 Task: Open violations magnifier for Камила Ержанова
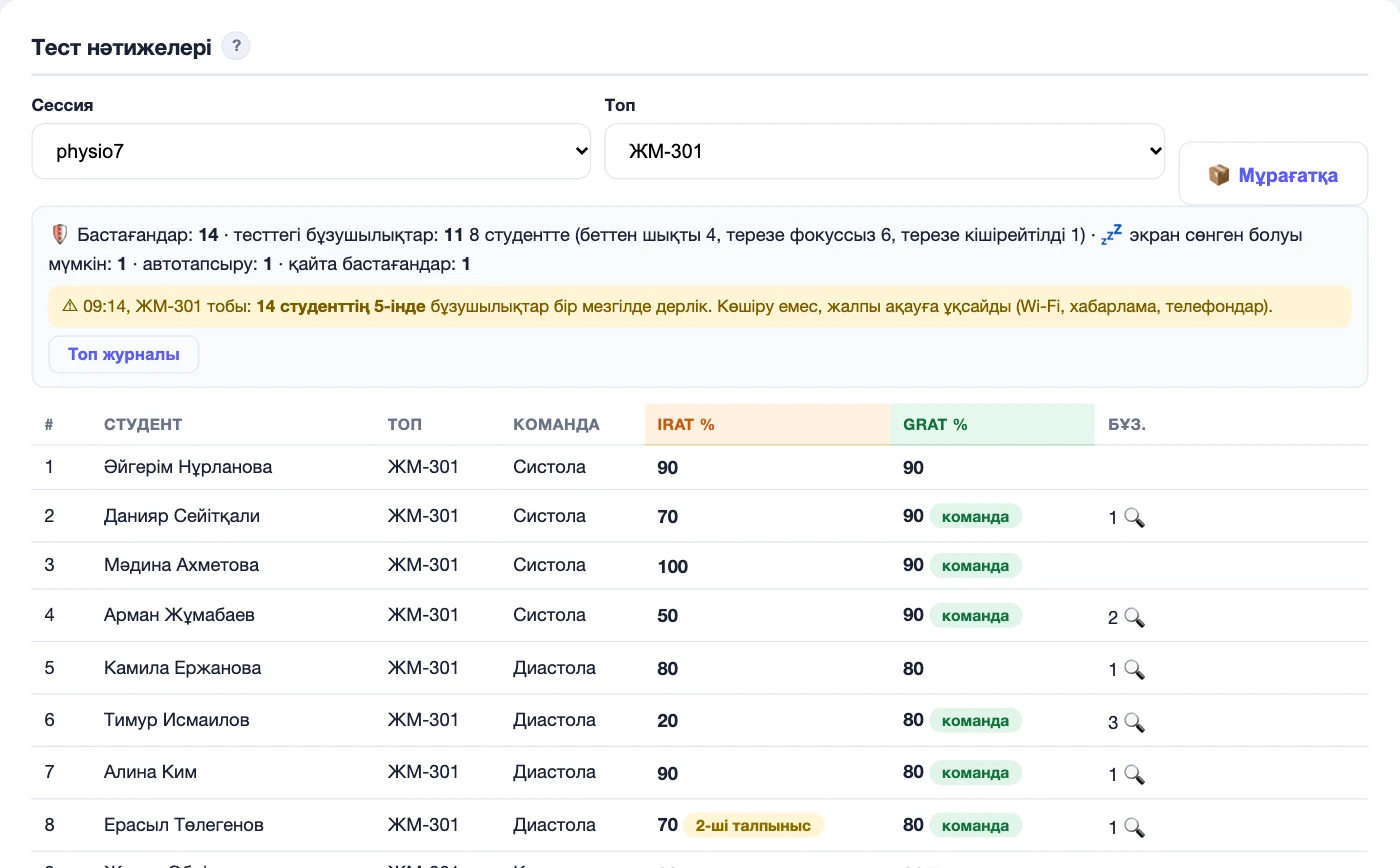(1134, 669)
